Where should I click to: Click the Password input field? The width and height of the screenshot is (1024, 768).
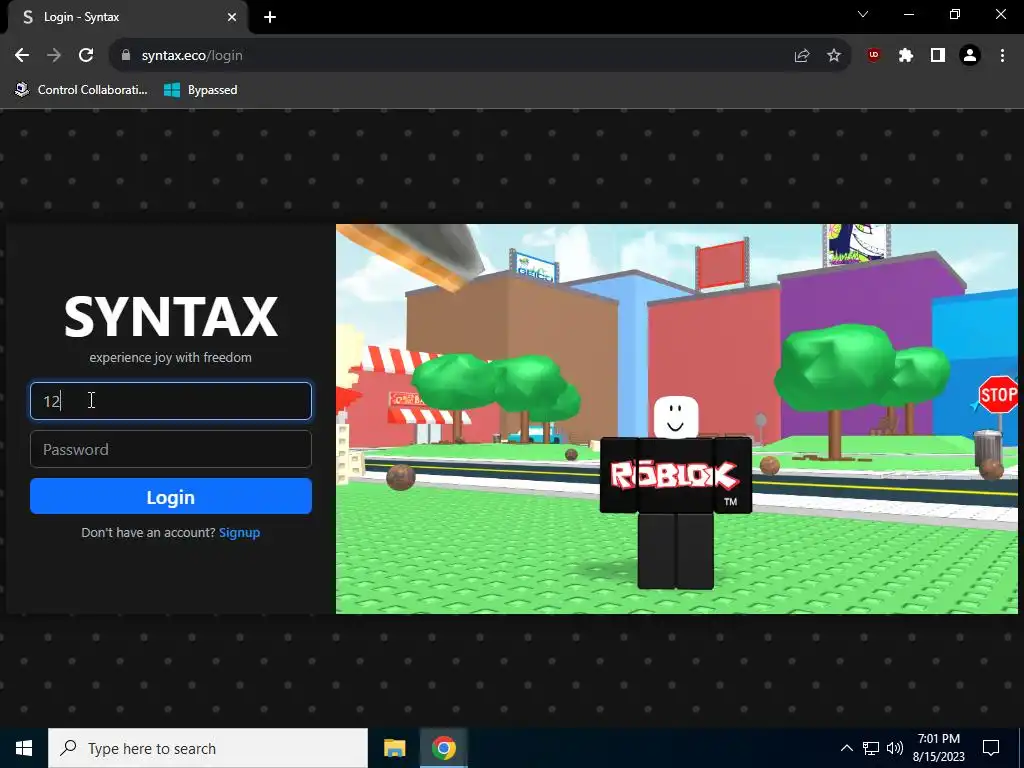click(x=170, y=449)
